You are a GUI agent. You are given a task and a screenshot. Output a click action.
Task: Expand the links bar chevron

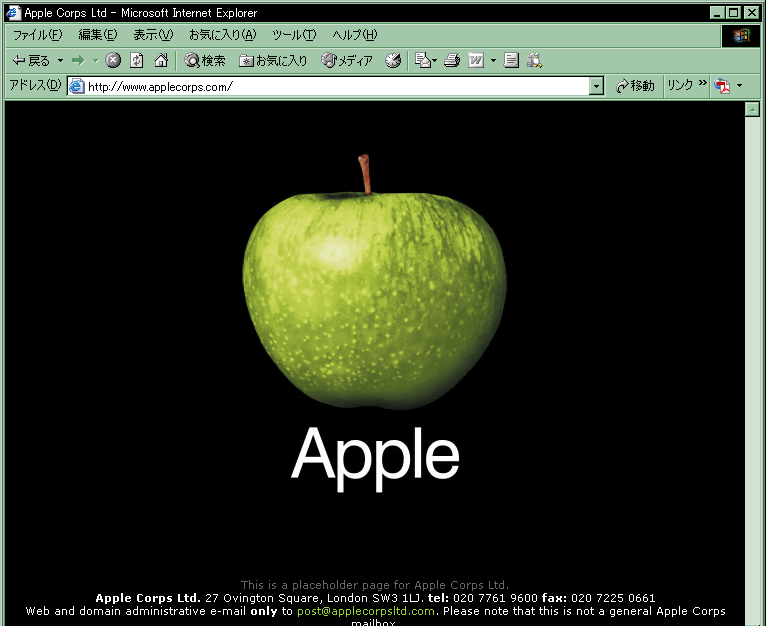pyautogui.click(x=702, y=83)
